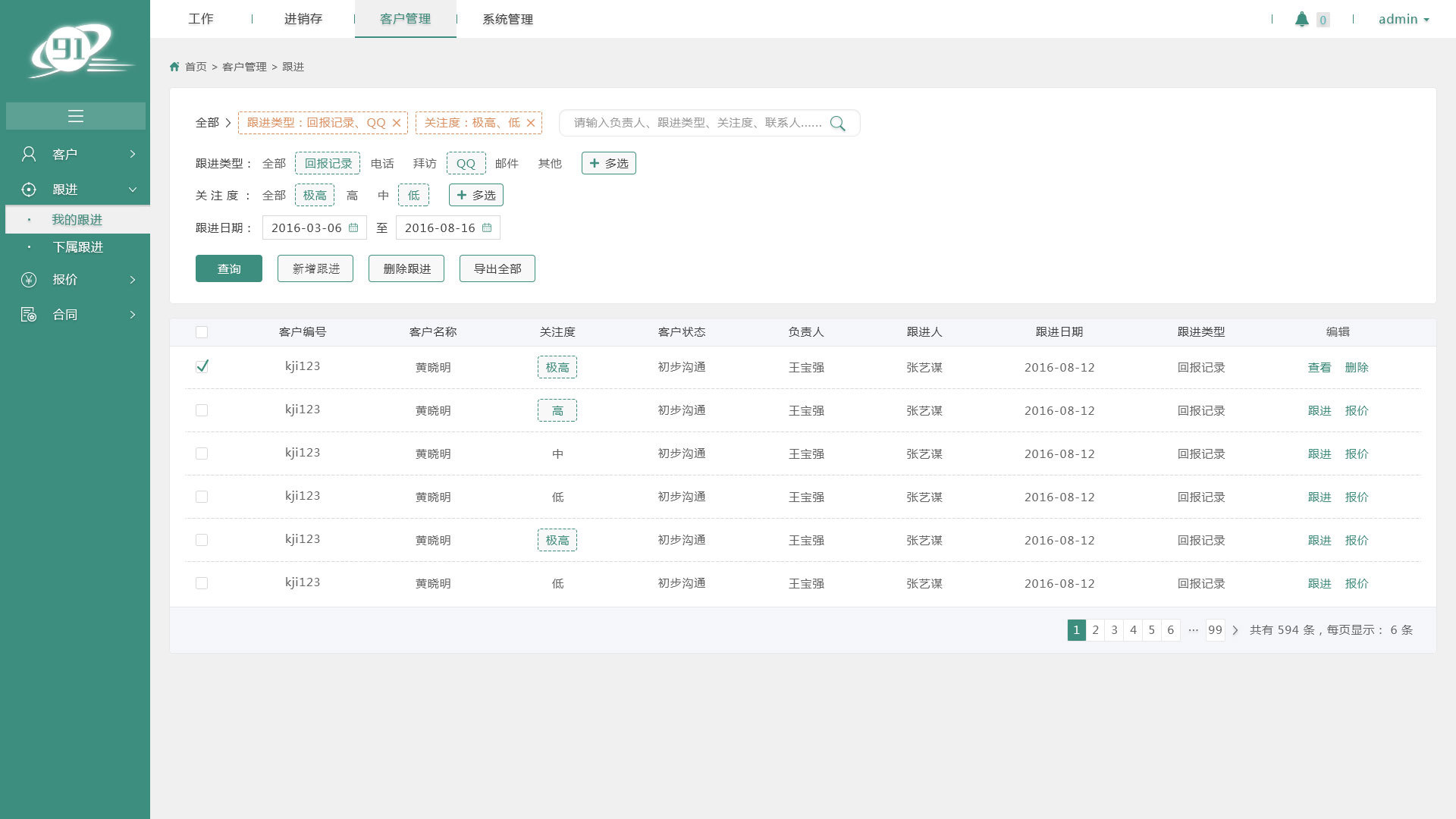Select the 客户管理 top tab
This screenshot has height=819, width=1456.
(x=406, y=19)
